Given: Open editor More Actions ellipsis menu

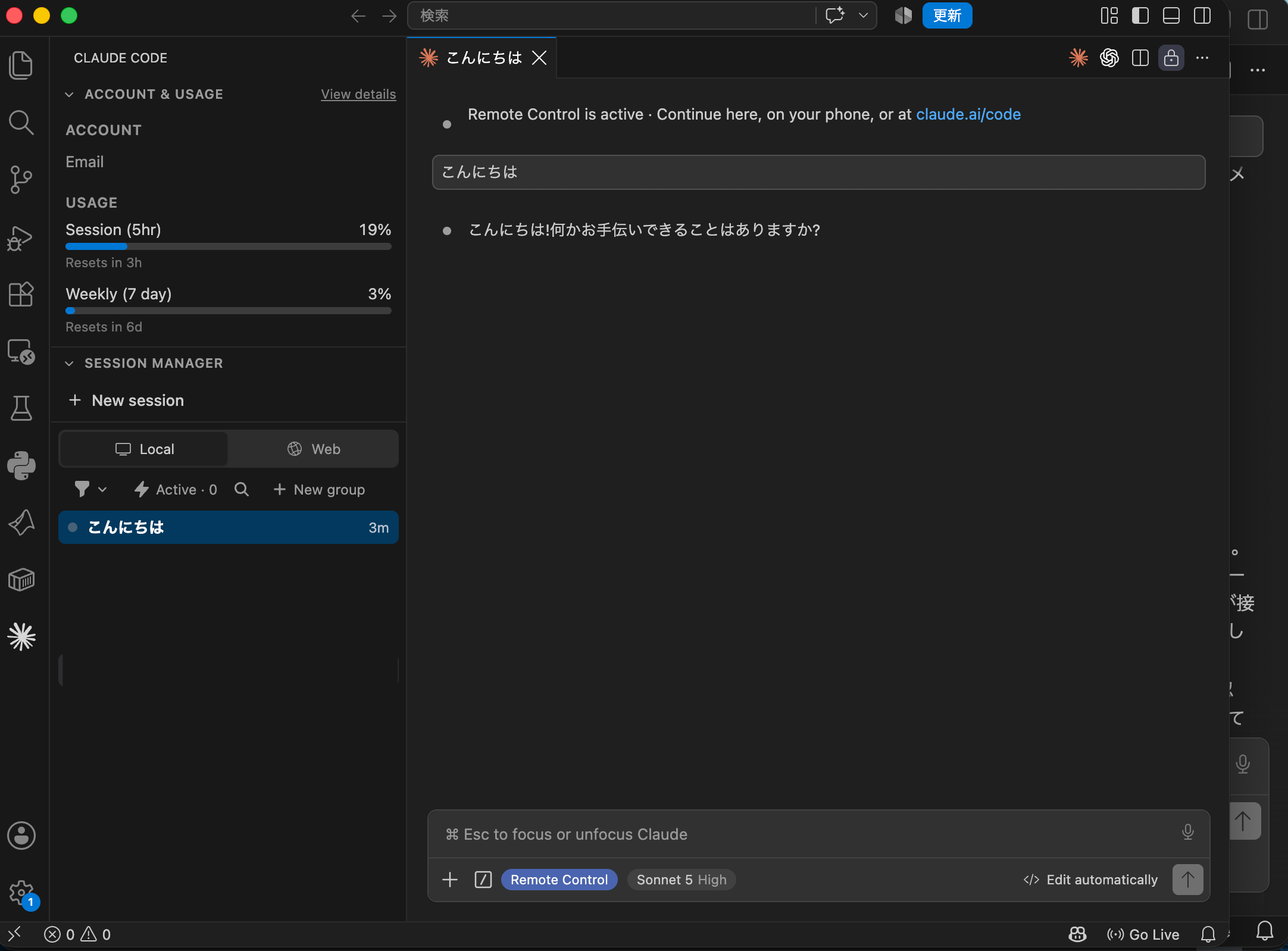Looking at the screenshot, I should coord(1202,58).
